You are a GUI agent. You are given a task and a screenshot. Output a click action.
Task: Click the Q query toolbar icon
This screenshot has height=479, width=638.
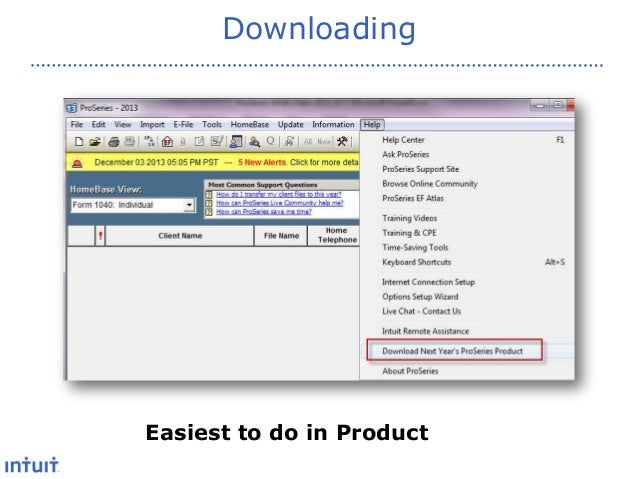270,141
